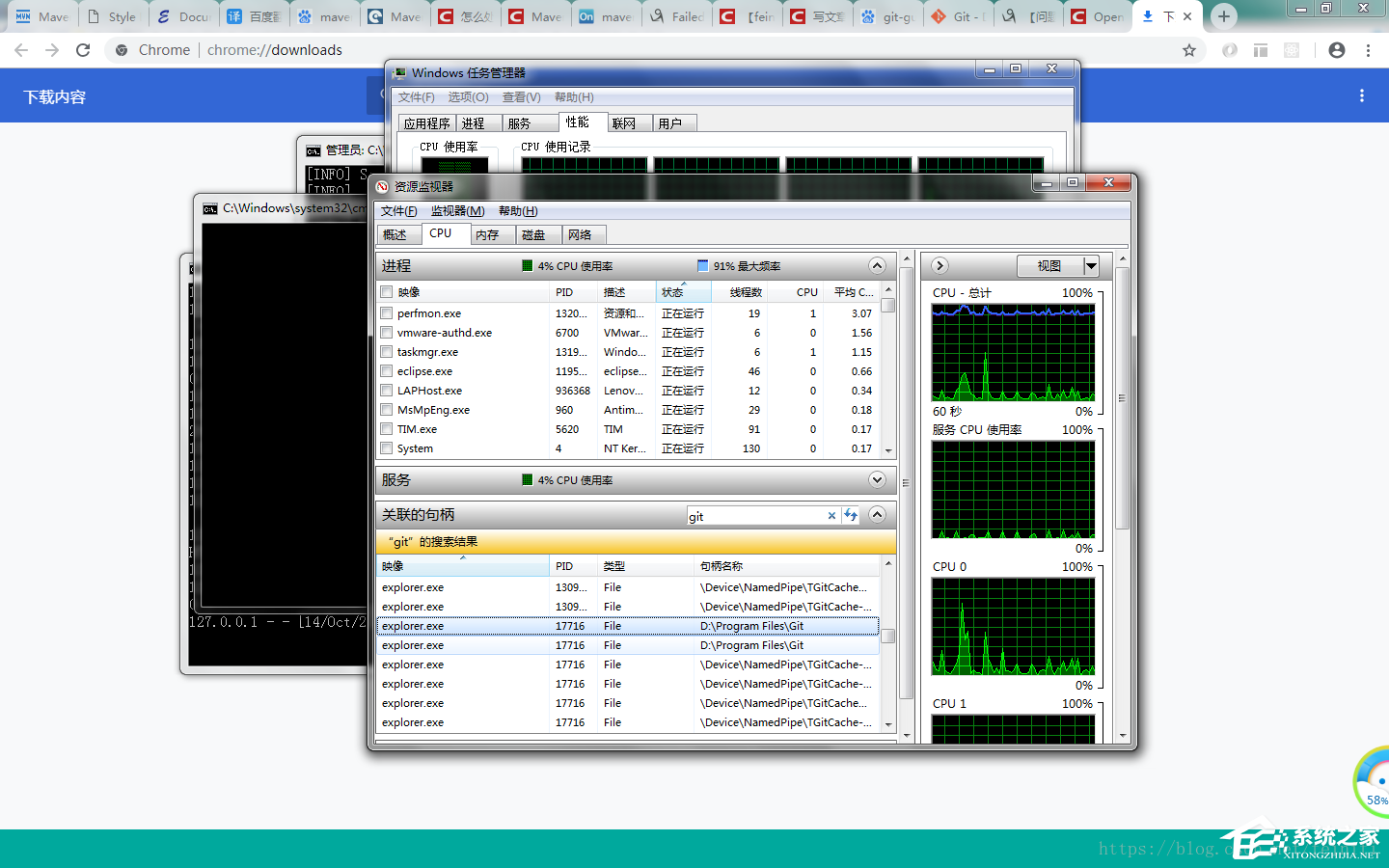Image resolution: width=1389 pixels, height=868 pixels.
Task: Tick the eclipse.exe process checkbox
Action: (x=387, y=371)
